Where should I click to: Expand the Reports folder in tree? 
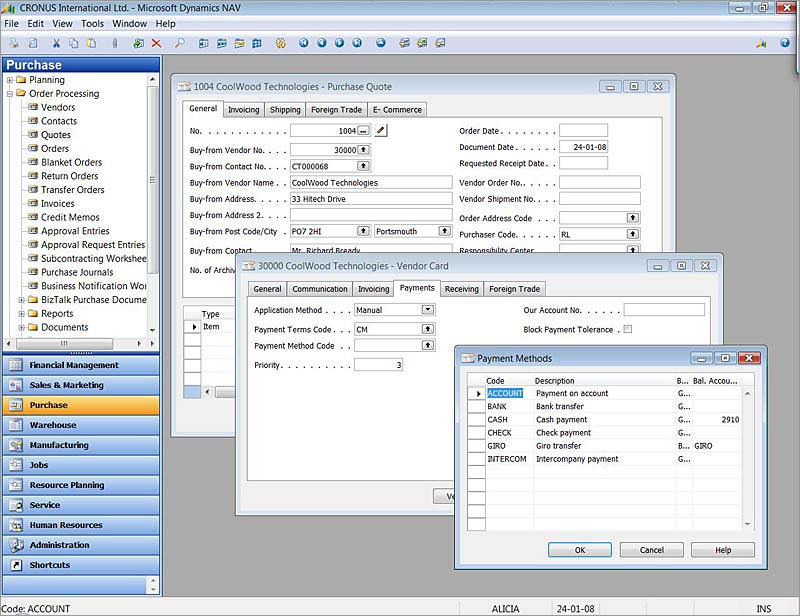click(x=21, y=313)
